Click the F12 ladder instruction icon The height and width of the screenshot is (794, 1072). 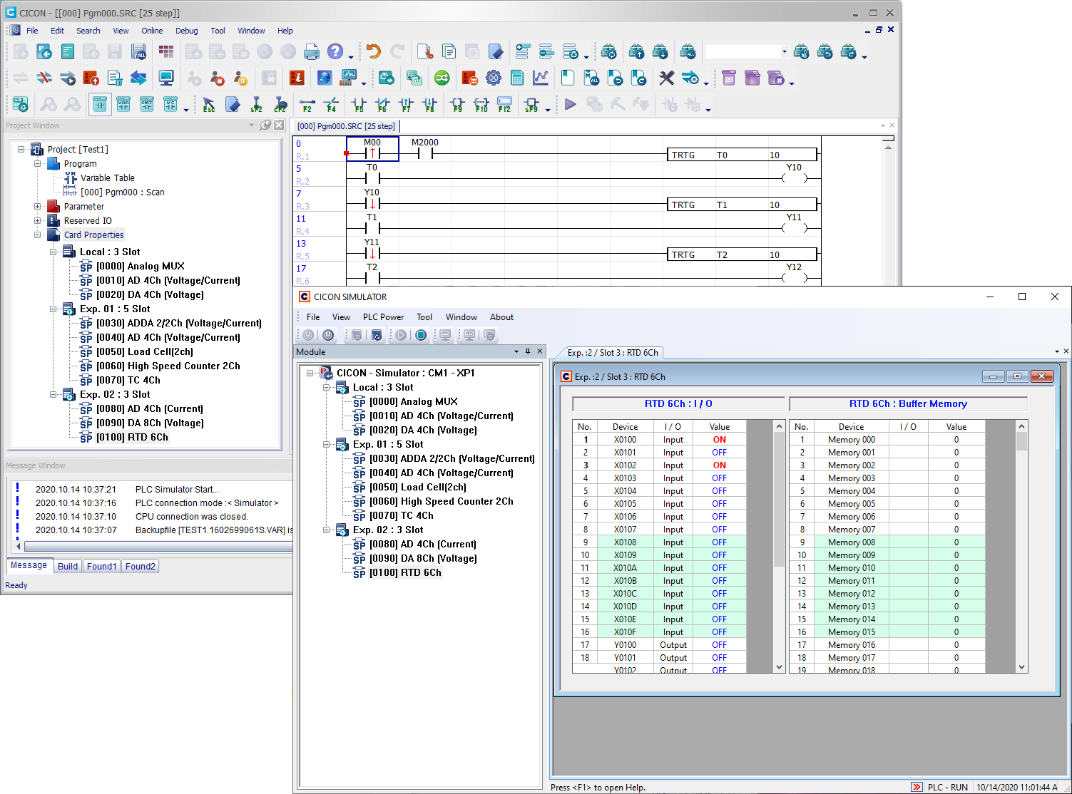504,105
